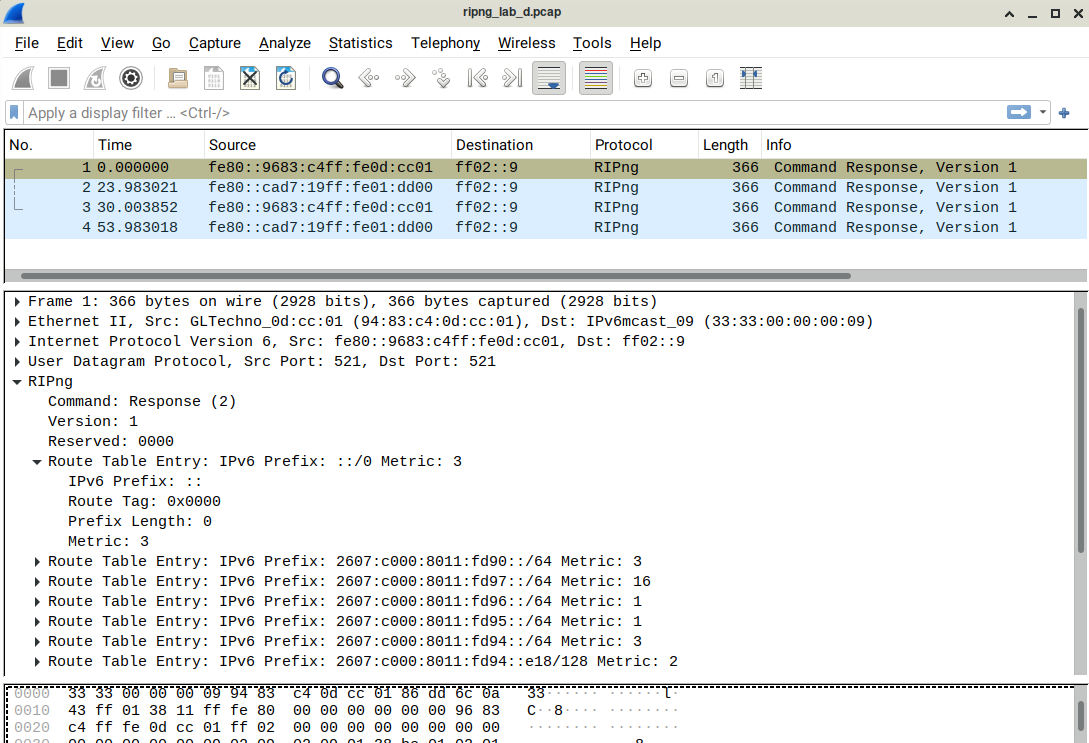Viewport: 1089px width, 743px height.
Task: Toggle packet colorization rules button
Action: click(596, 78)
